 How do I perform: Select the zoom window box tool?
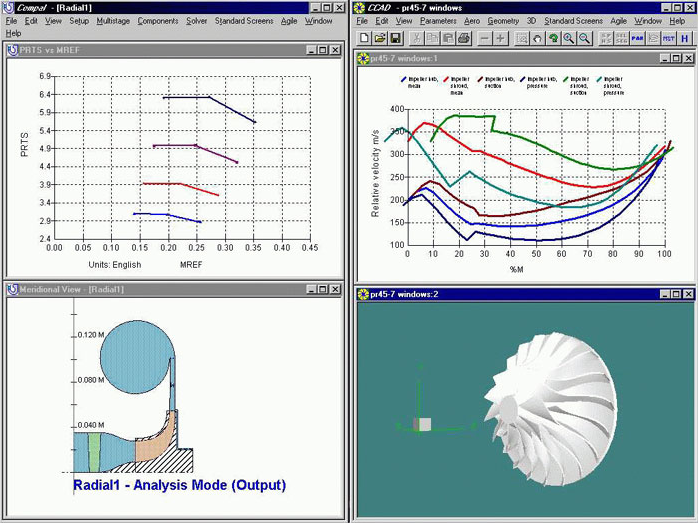(521, 38)
